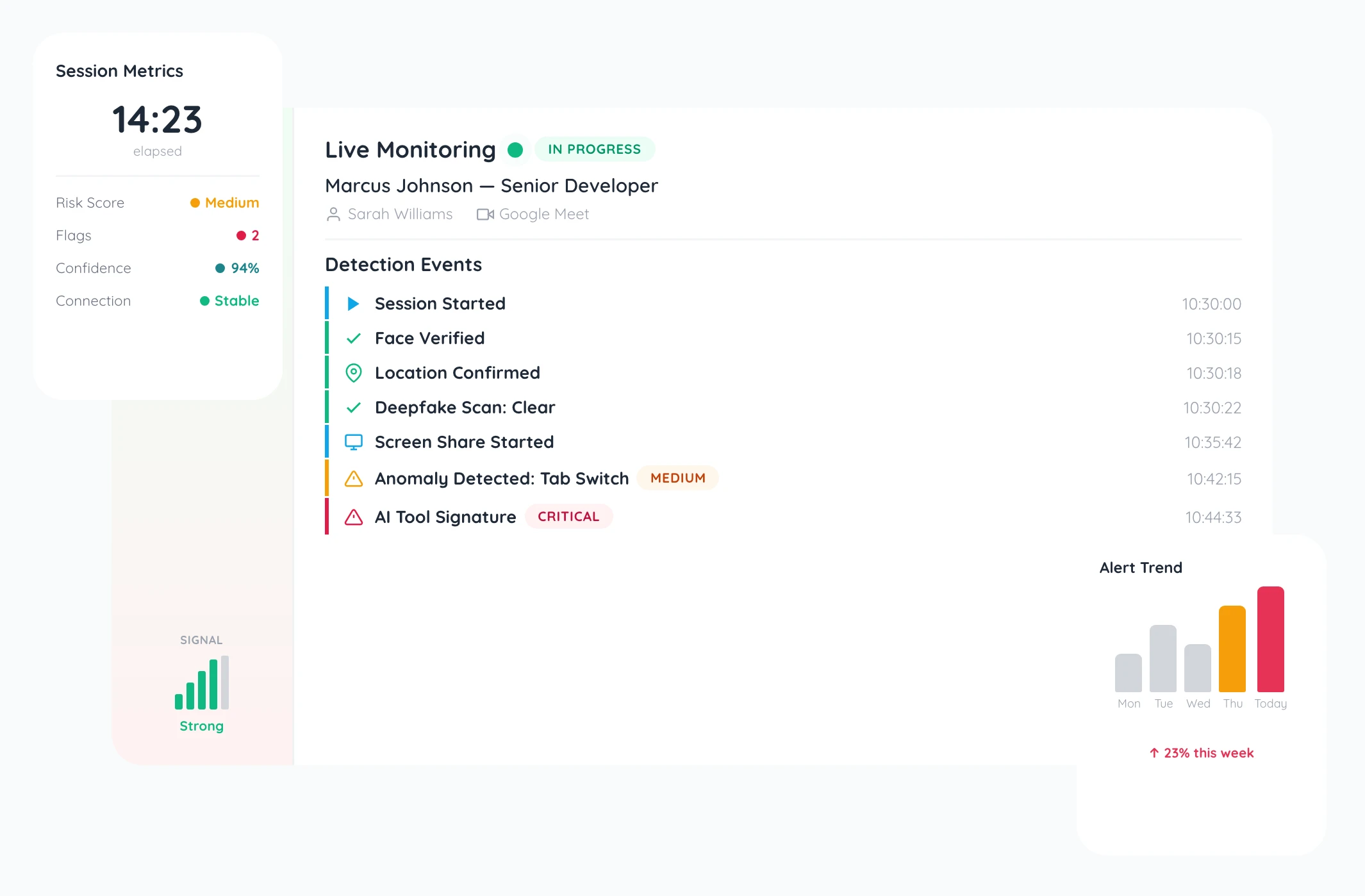This screenshot has height=896, width=1365.
Task: Click the Flags count of 2
Action: pyautogui.click(x=254, y=236)
